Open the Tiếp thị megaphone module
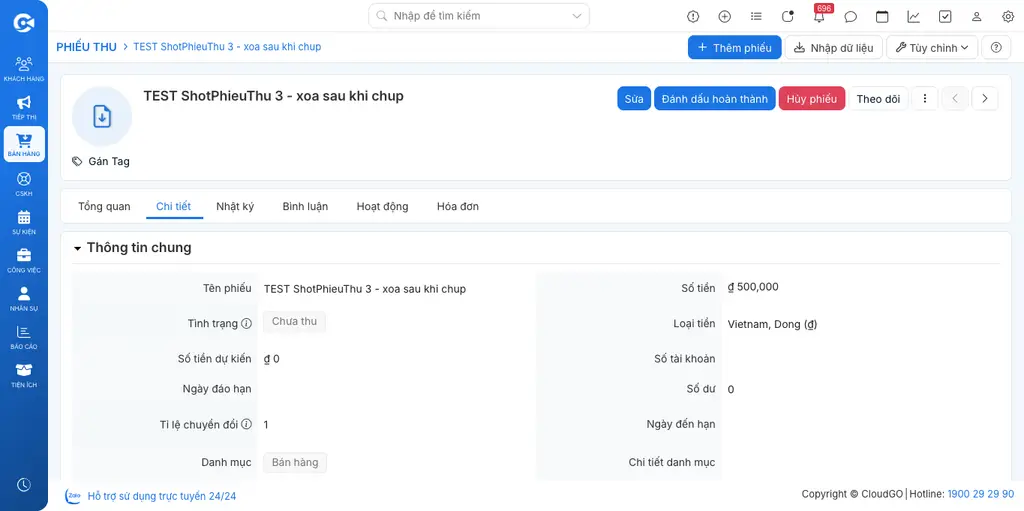This screenshot has width=1024, height=511. (24, 107)
